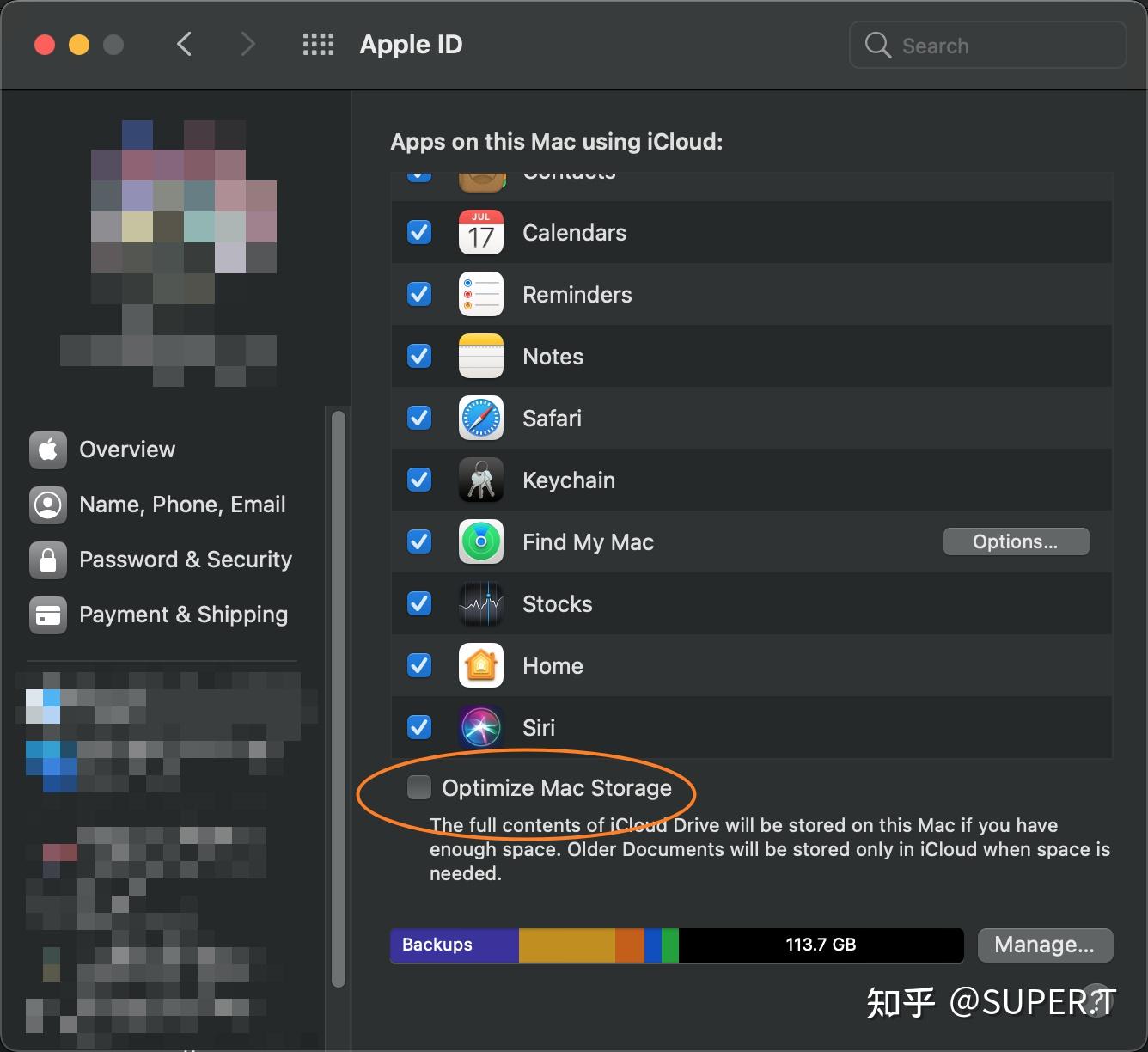Click the Stocks label text

click(557, 604)
